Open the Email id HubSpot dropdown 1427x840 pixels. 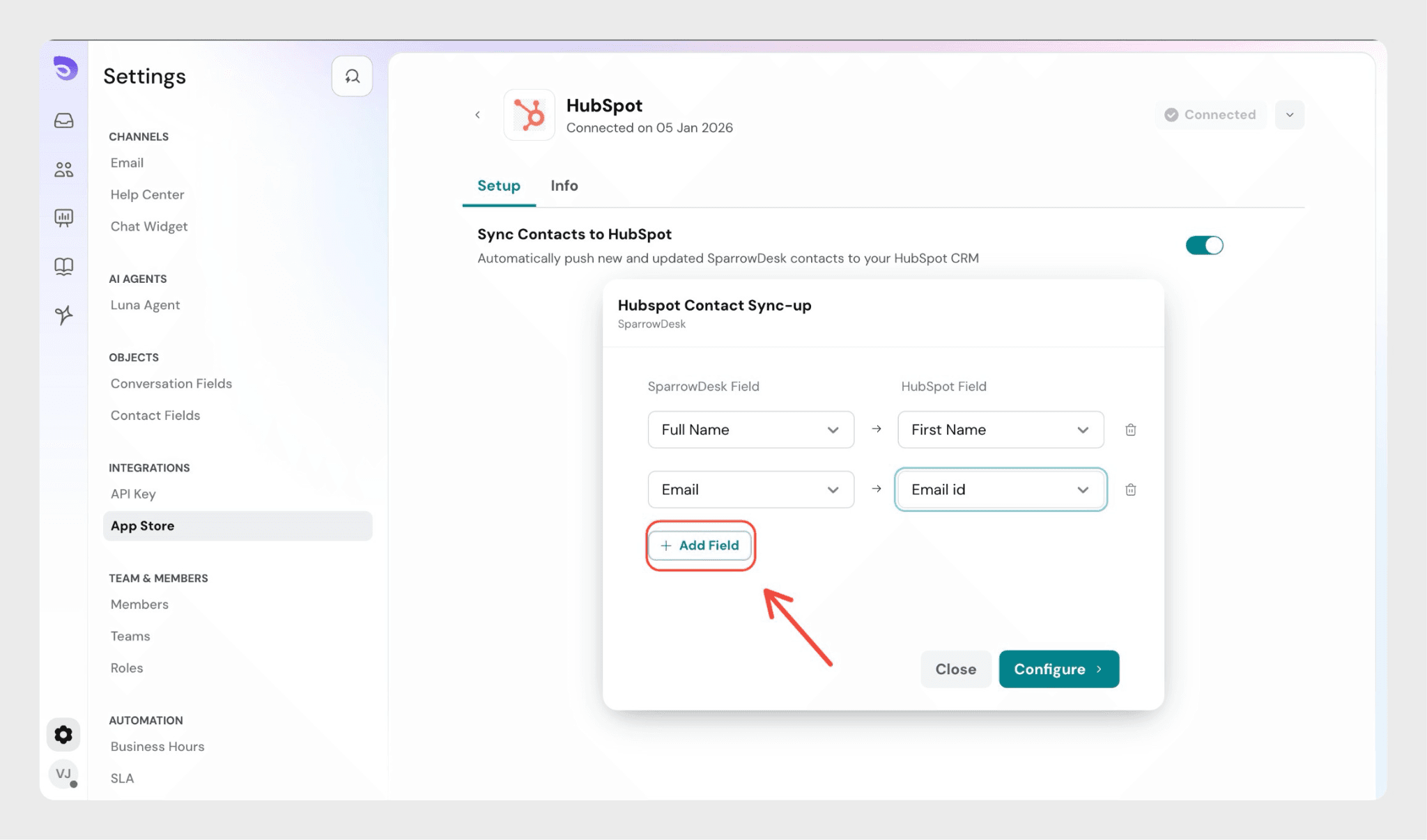pos(1000,490)
